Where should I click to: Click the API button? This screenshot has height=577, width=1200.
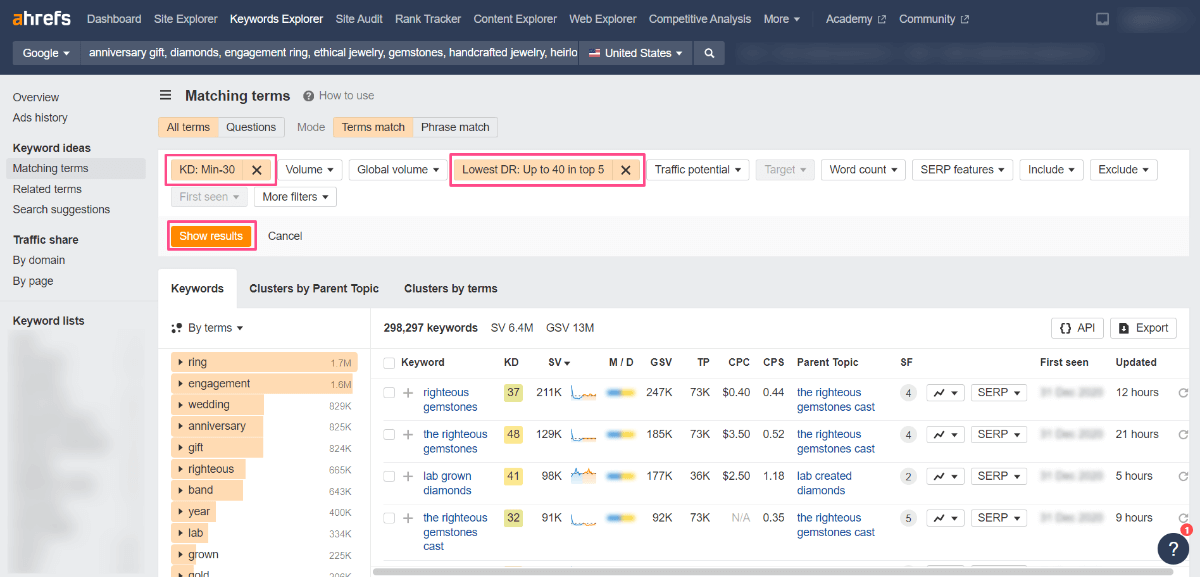[x=1077, y=328]
